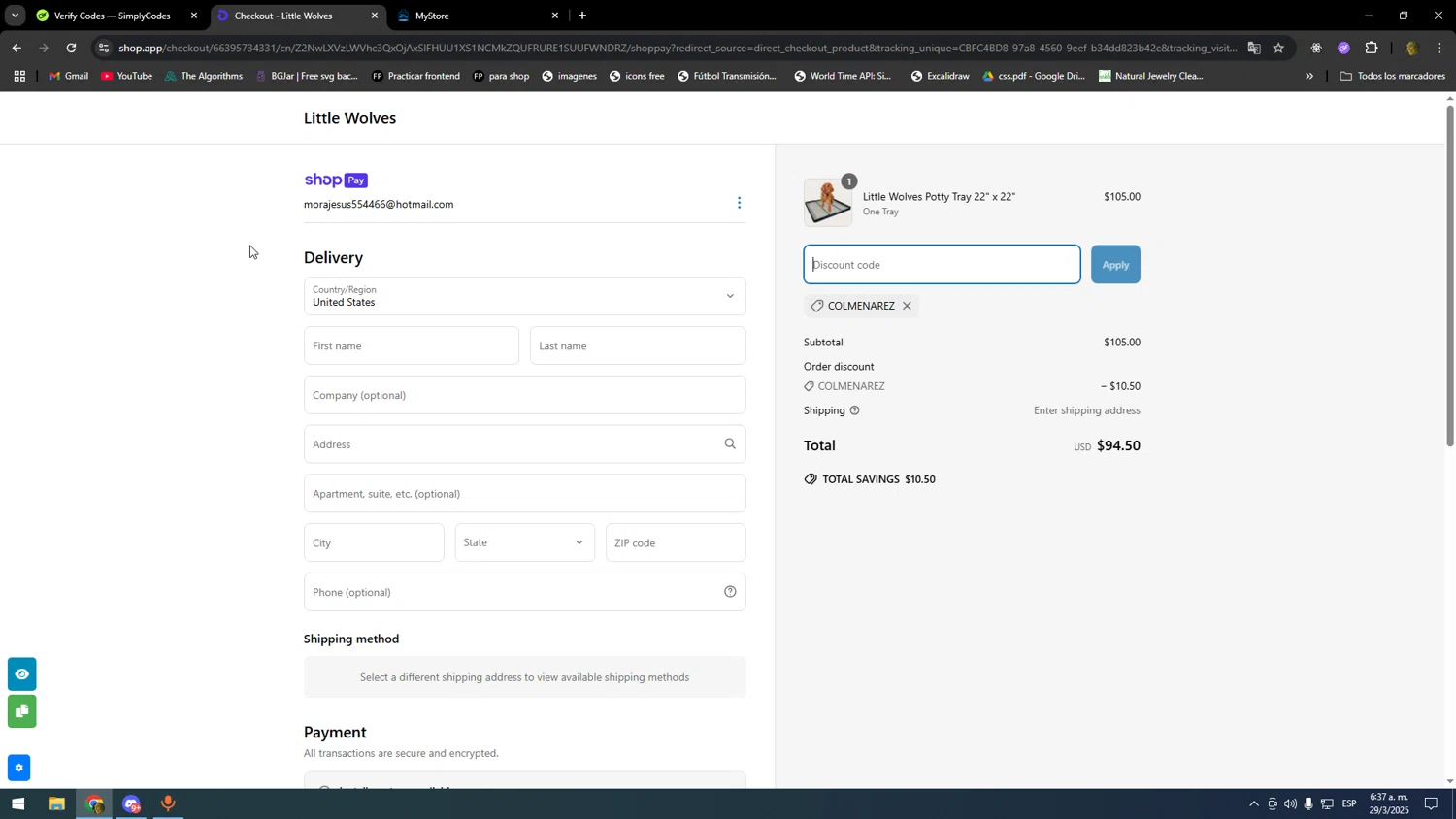This screenshot has height=819, width=1456.
Task: Switch to the MyStore tab
Action: tap(476, 16)
